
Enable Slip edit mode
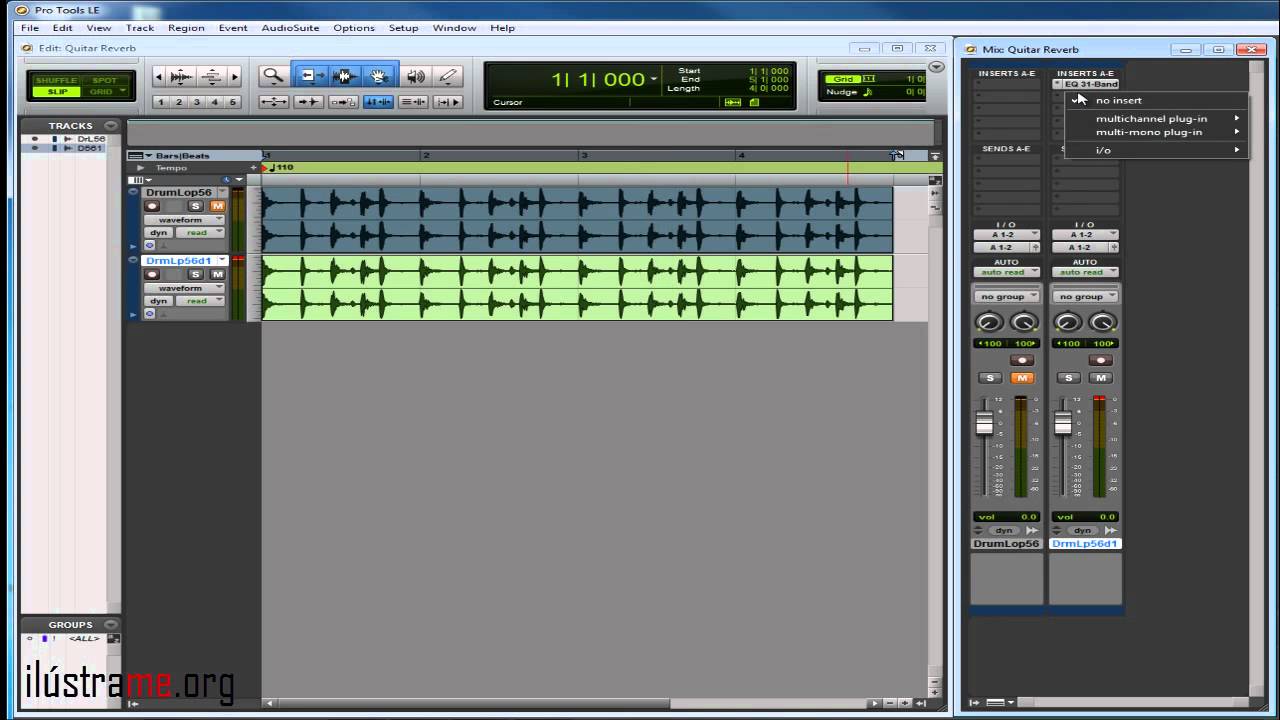click(x=55, y=92)
